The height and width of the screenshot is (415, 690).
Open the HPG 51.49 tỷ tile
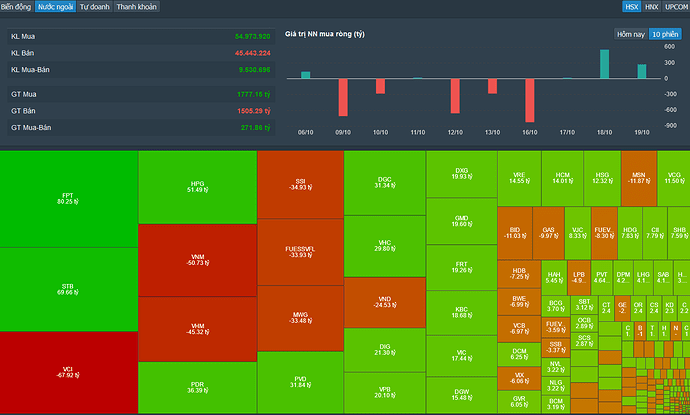point(198,187)
